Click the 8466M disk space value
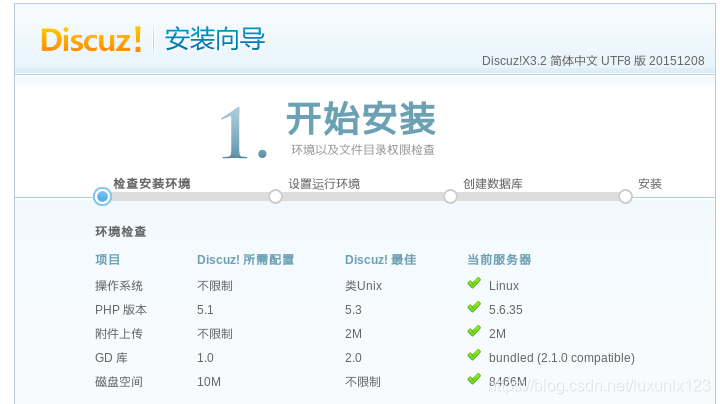Image resolution: width=720 pixels, height=404 pixels. (x=507, y=382)
